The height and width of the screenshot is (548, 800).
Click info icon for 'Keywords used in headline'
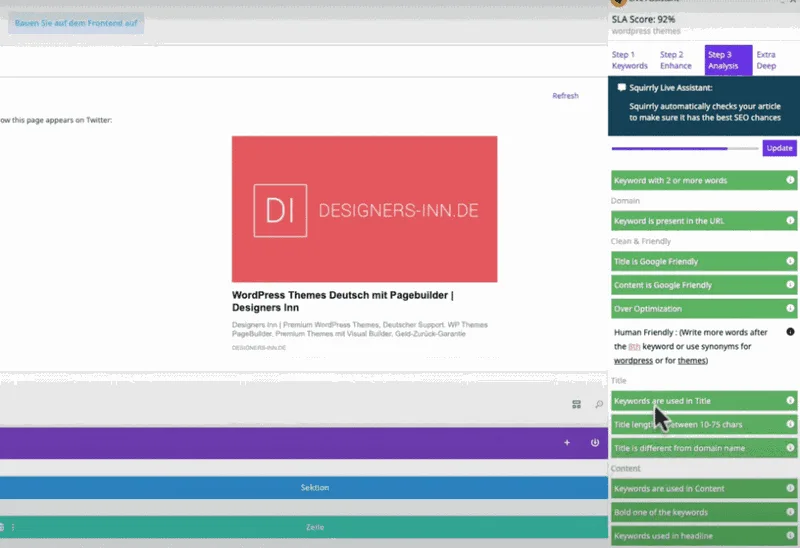(x=790, y=535)
